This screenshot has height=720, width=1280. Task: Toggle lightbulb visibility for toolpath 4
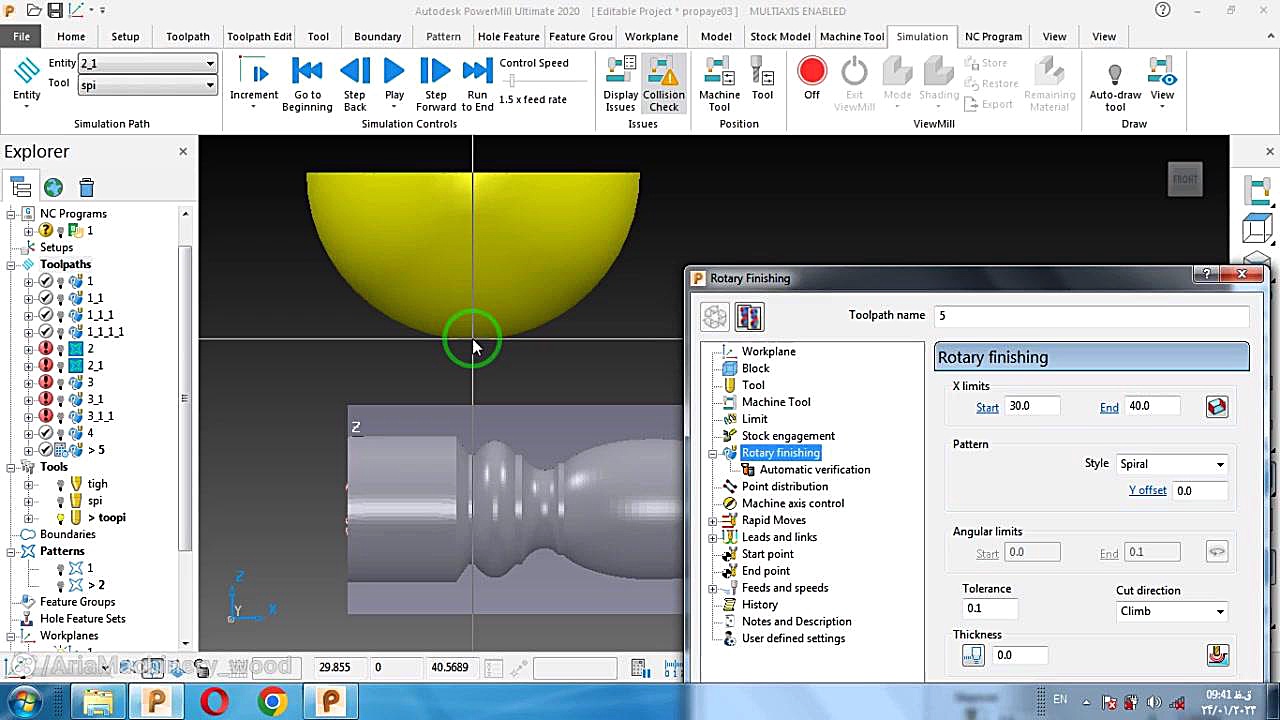point(61,433)
